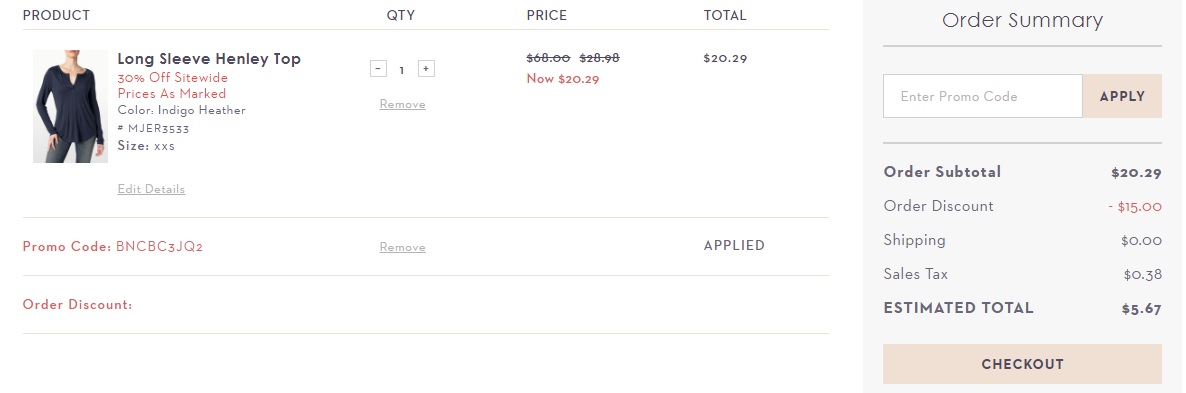
Task: Focus the Enter Promo Code field
Action: click(983, 96)
